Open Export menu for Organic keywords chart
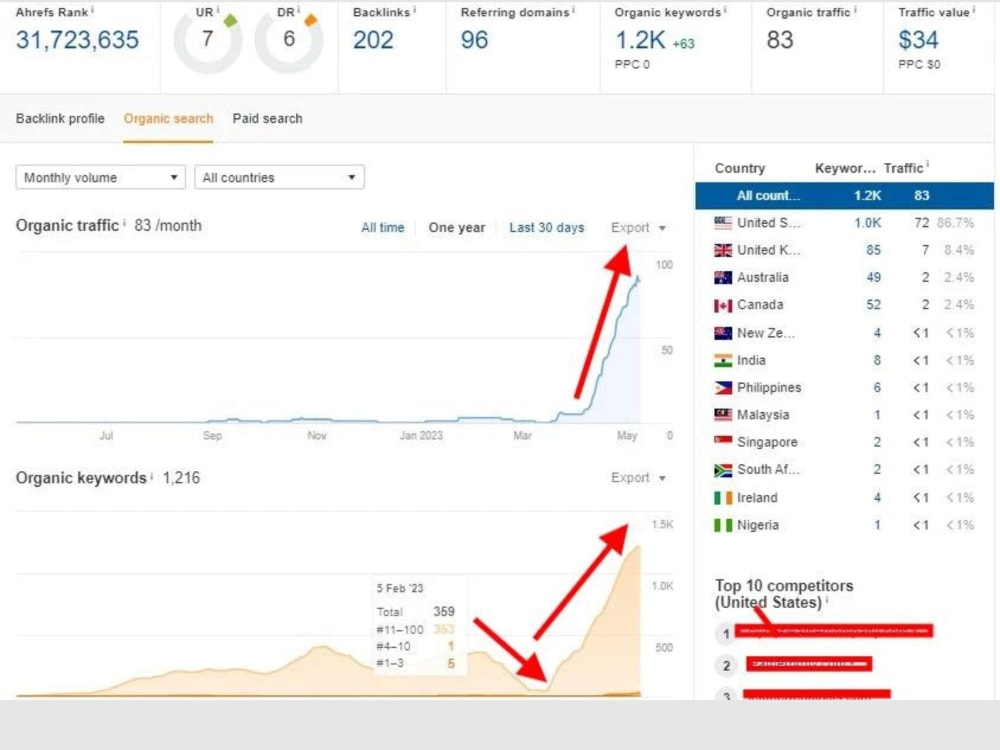The height and width of the screenshot is (750, 1000). tap(638, 478)
